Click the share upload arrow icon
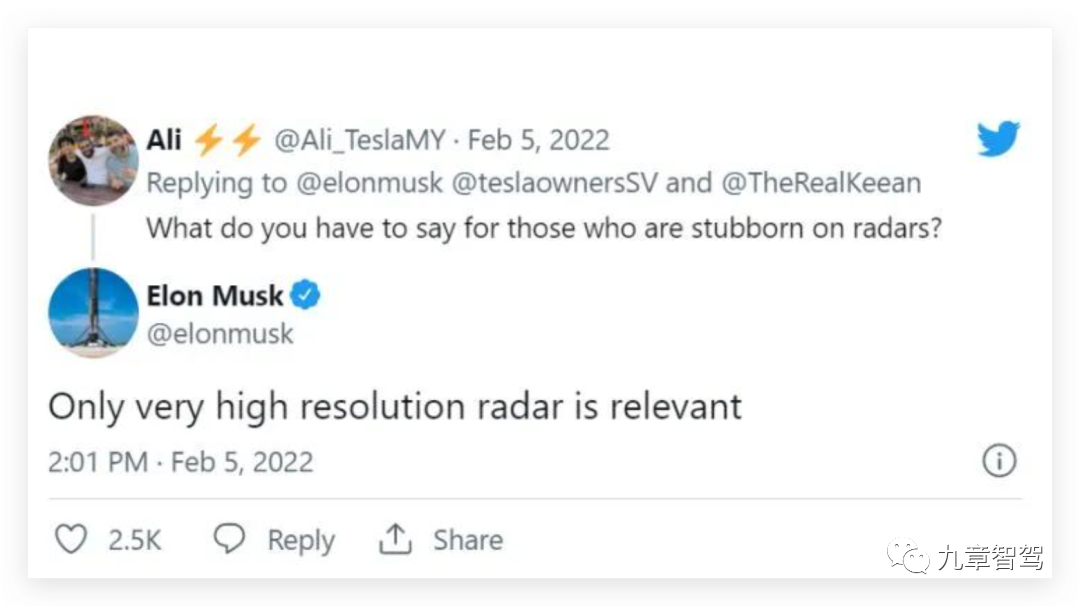 pos(395,540)
